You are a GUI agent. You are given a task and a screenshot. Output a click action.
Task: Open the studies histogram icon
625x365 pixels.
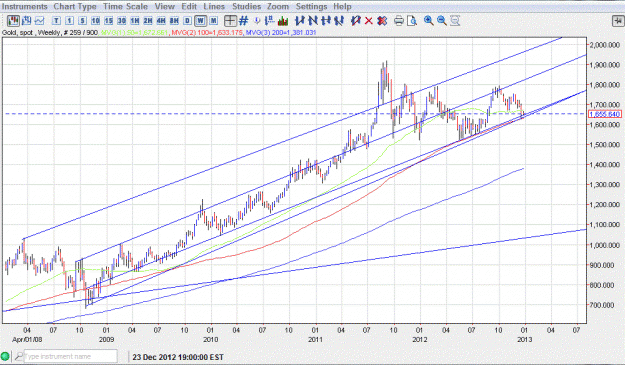pyautogui.click(x=283, y=21)
